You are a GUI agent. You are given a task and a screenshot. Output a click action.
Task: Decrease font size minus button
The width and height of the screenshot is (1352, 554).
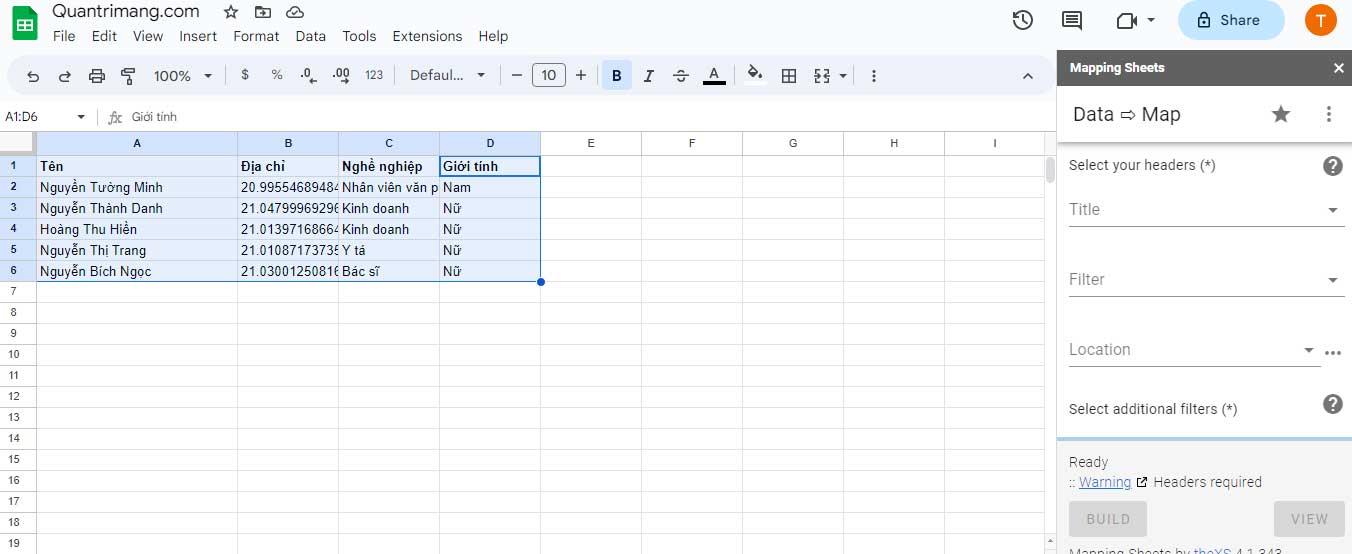point(517,75)
